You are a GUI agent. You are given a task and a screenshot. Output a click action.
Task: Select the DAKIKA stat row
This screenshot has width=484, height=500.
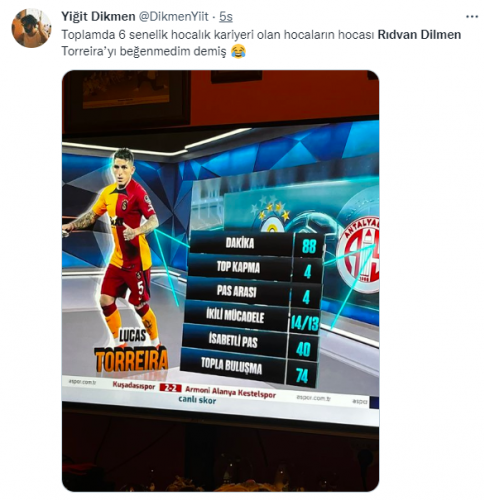point(256,244)
